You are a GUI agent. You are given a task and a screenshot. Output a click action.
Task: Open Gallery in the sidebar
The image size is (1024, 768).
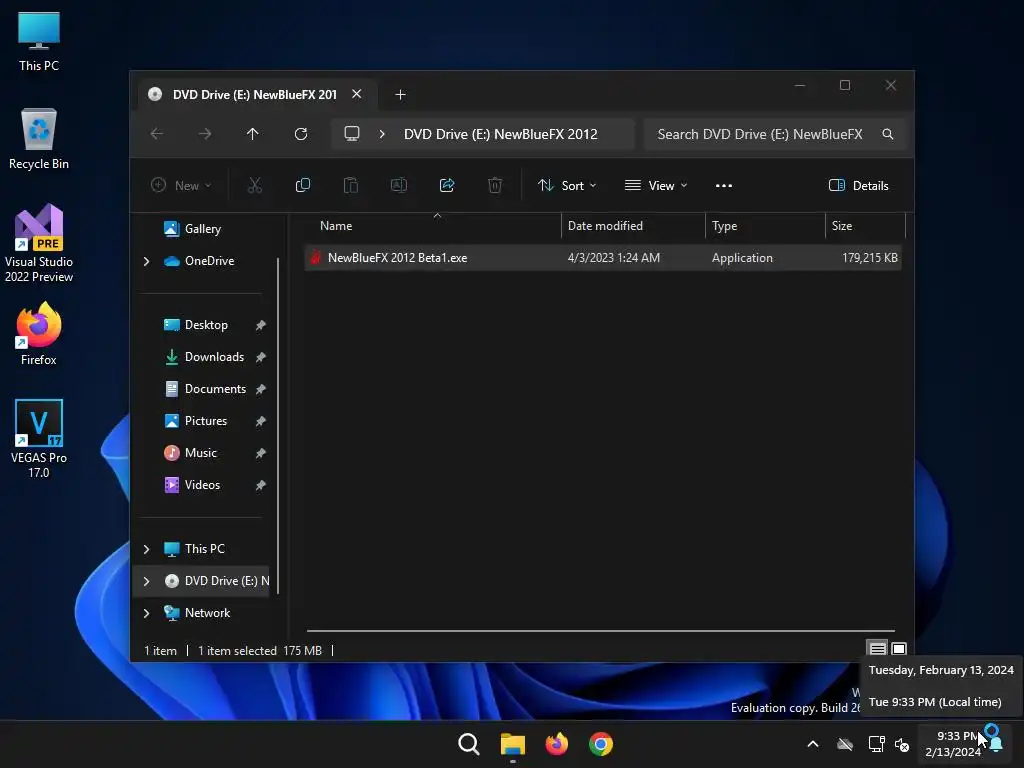click(x=202, y=229)
